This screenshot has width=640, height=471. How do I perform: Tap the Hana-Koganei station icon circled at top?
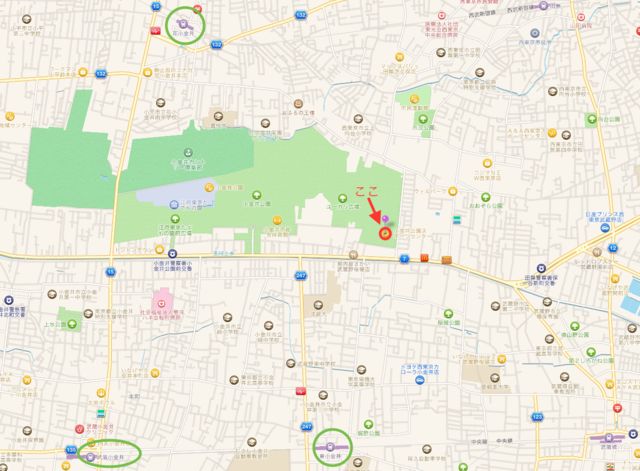184,19
